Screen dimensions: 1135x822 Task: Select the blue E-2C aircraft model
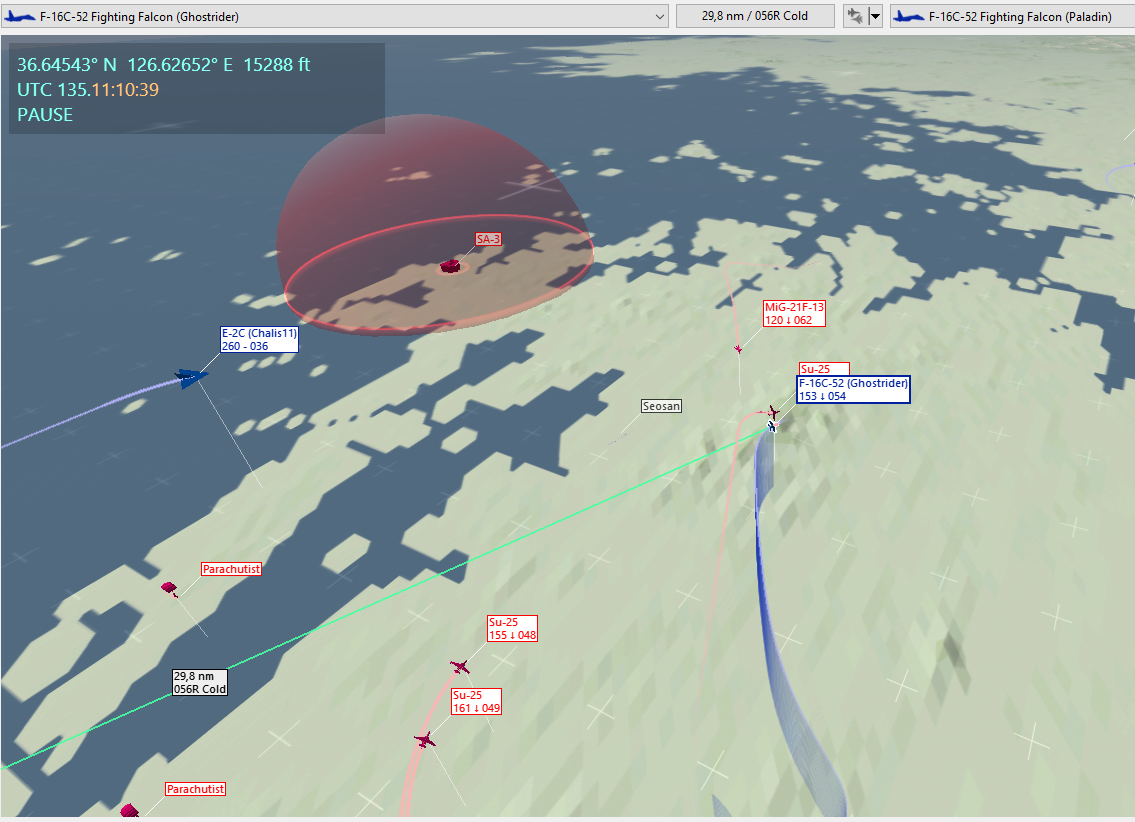pos(191,377)
